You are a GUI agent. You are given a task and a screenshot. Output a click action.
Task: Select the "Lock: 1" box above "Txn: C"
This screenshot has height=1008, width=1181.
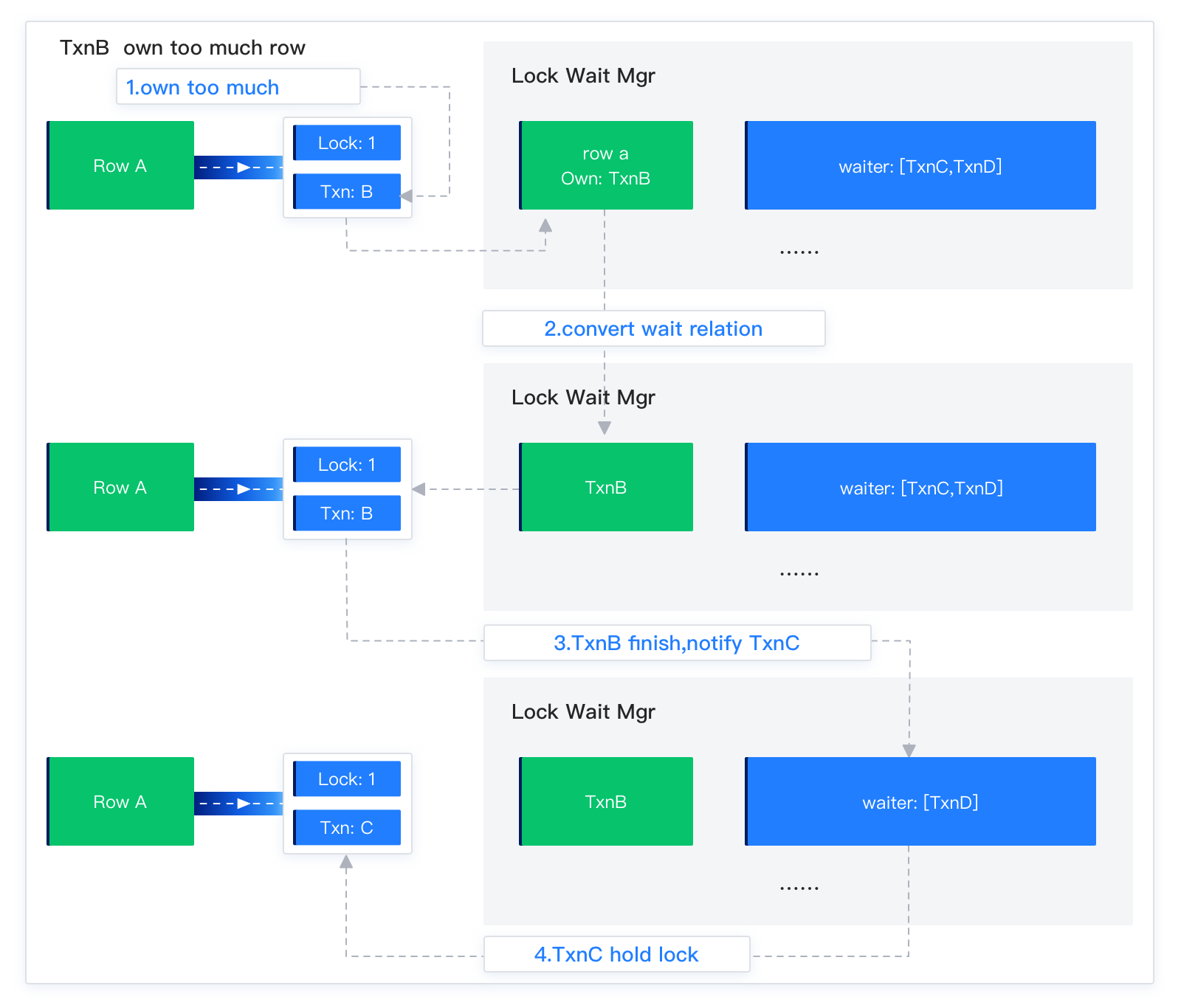[x=347, y=779]
